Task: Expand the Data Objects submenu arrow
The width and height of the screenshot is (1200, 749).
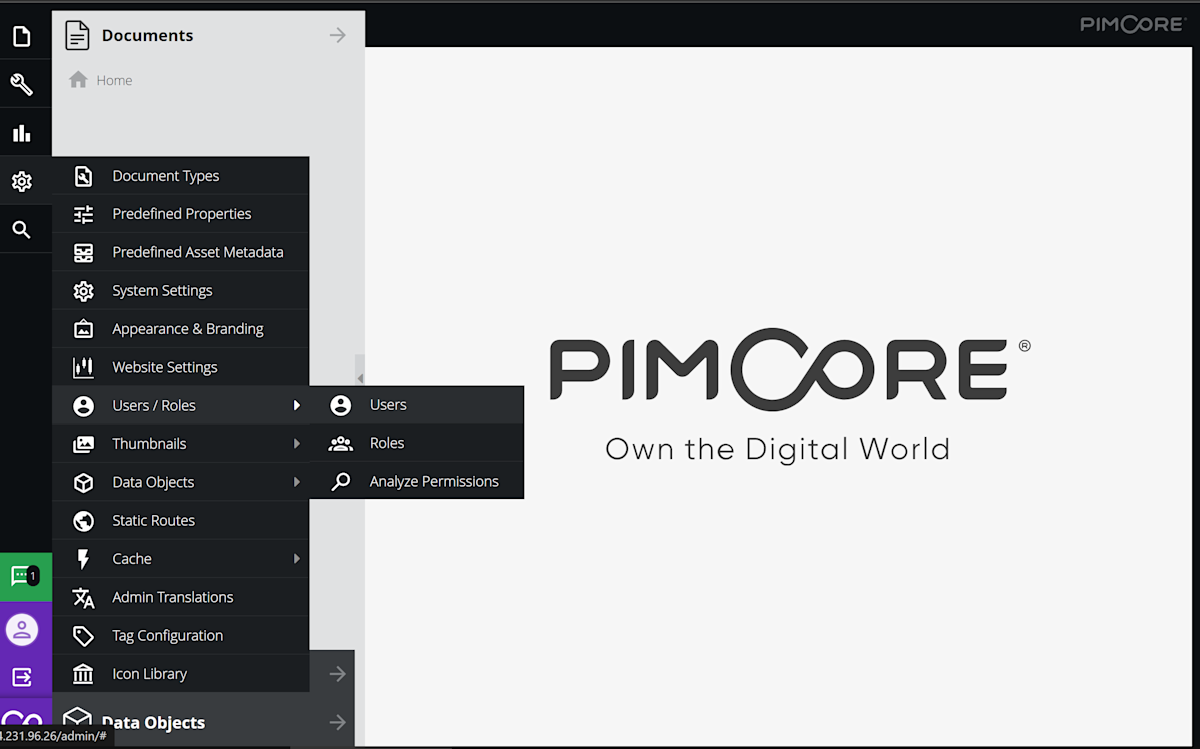Action: coord(296,482)
